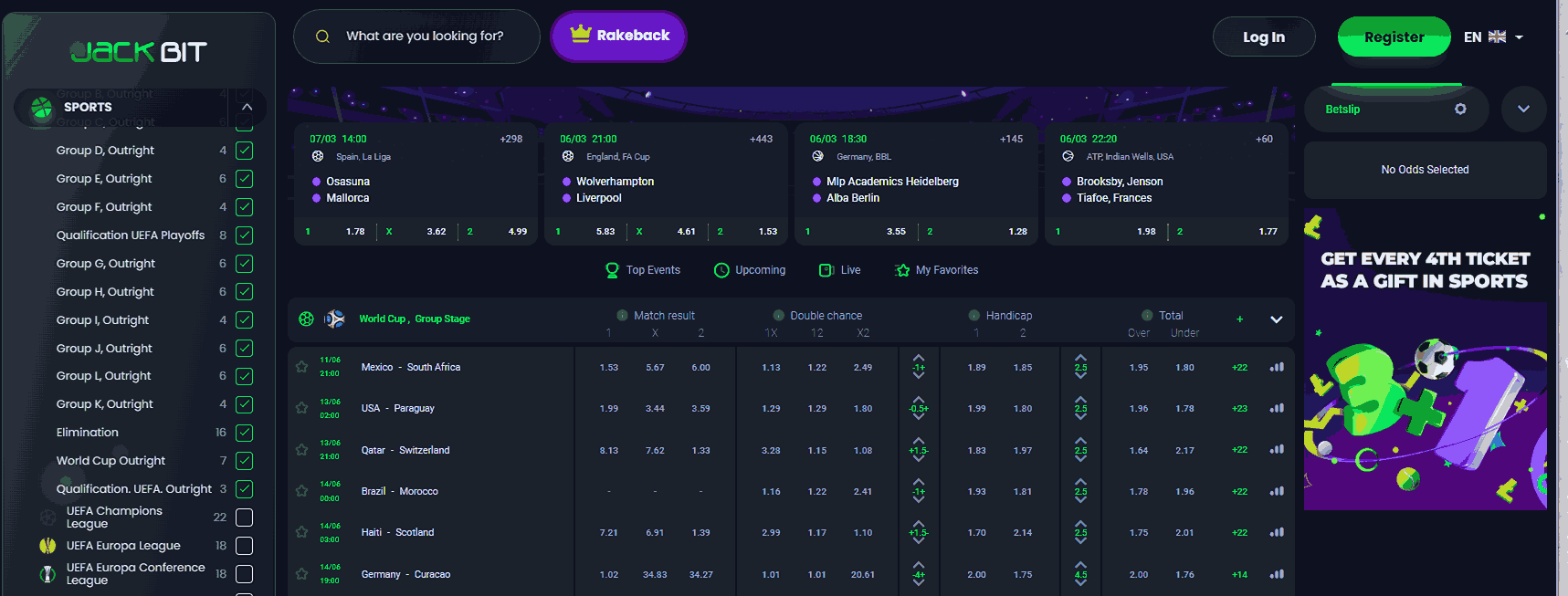Select Mexico win odds 1.53
This screenshot has height=596, width=1568.
click(x=609, y=368)
